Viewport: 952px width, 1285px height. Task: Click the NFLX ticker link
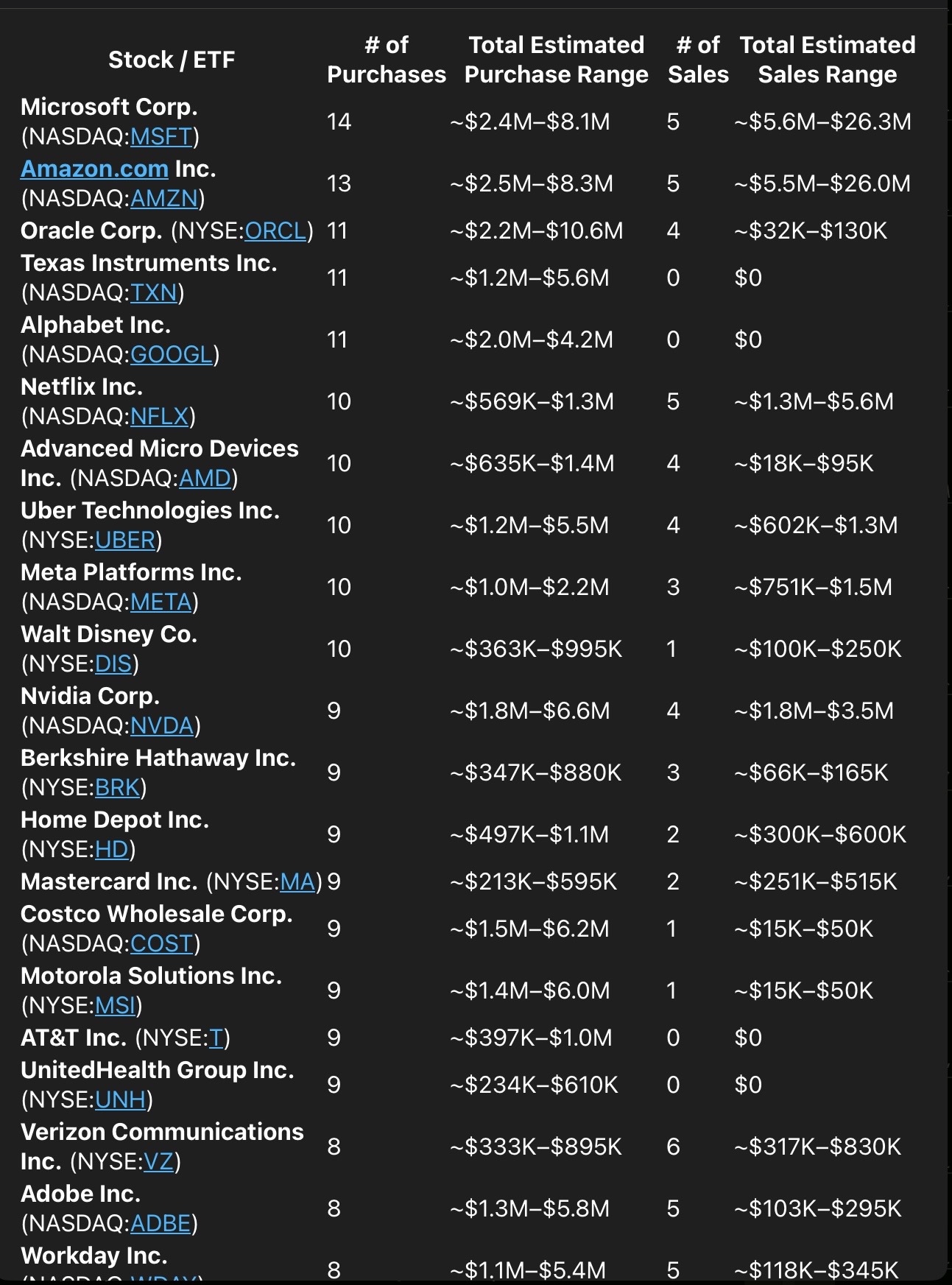(x=160, y=417)
